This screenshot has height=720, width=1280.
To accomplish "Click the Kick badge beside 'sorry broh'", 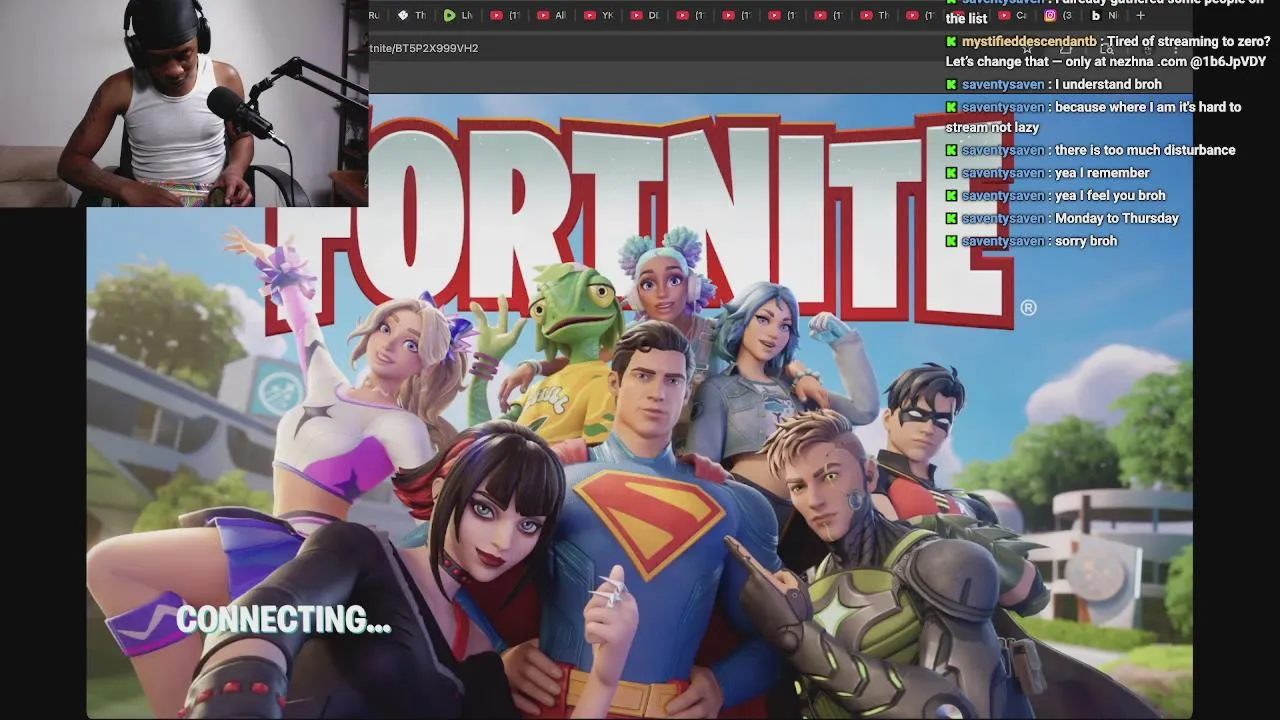I will (951, 241).
